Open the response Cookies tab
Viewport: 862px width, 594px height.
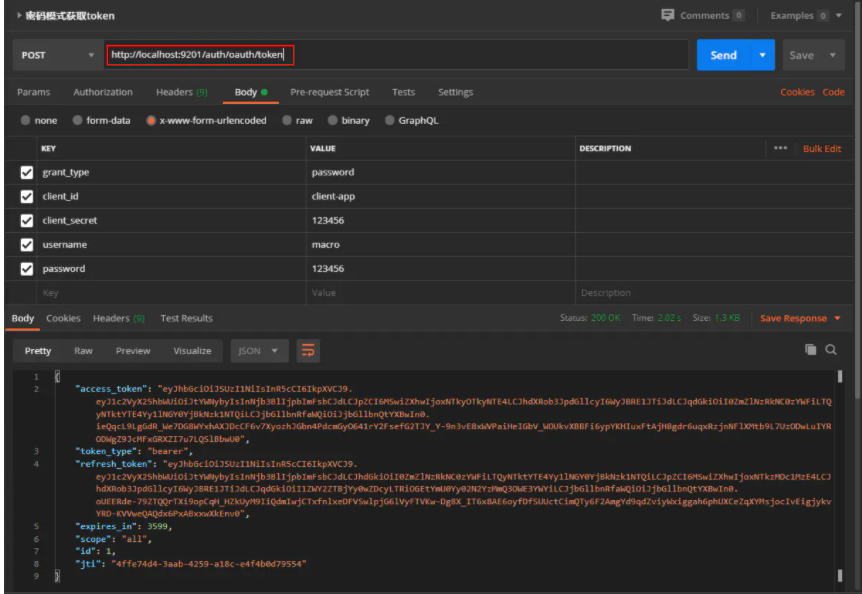[63, 318]
